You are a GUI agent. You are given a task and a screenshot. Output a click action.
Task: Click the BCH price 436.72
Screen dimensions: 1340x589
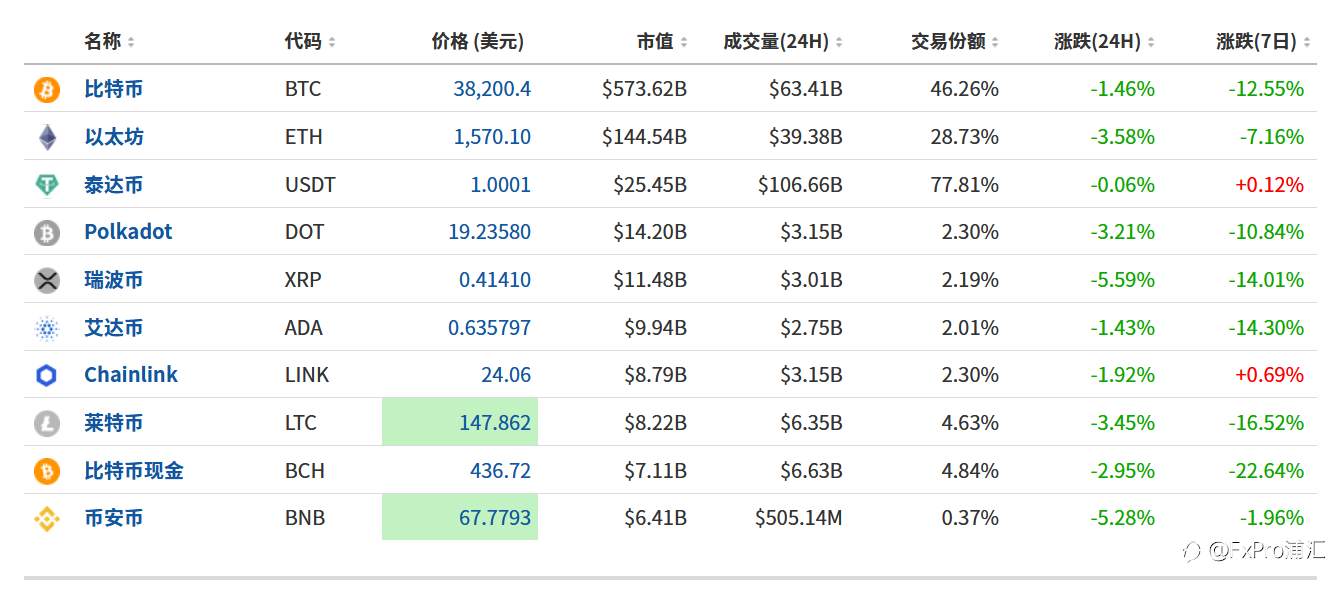coord(501,471)
